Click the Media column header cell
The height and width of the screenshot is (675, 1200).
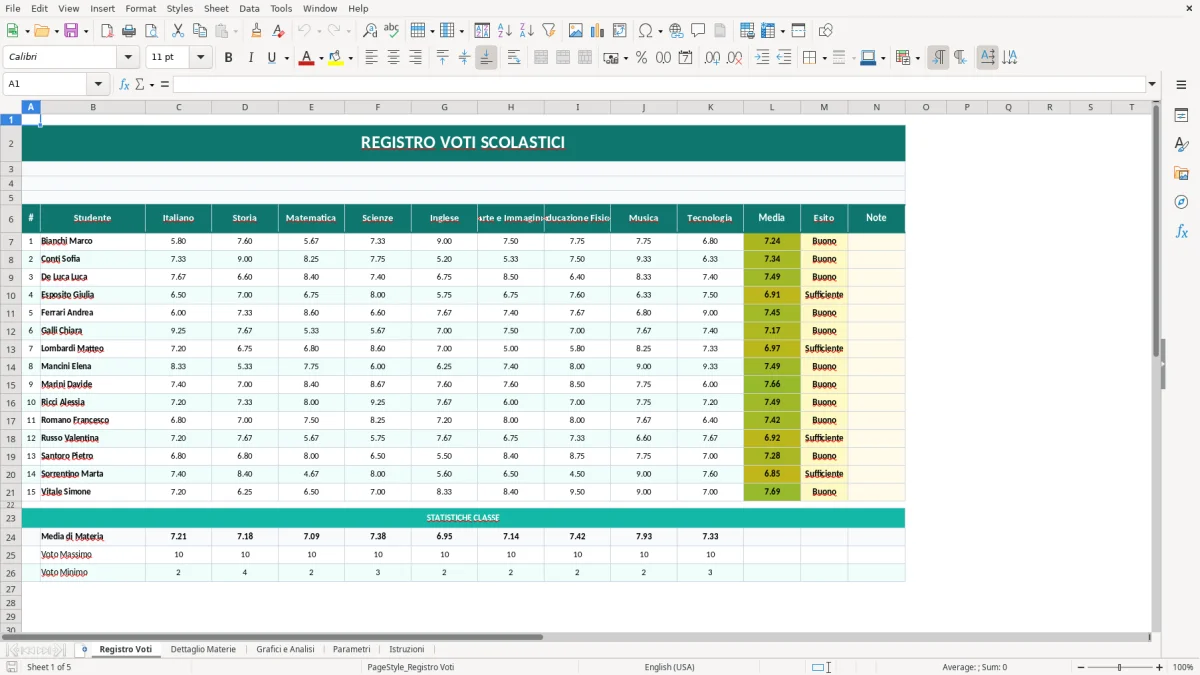772,218
